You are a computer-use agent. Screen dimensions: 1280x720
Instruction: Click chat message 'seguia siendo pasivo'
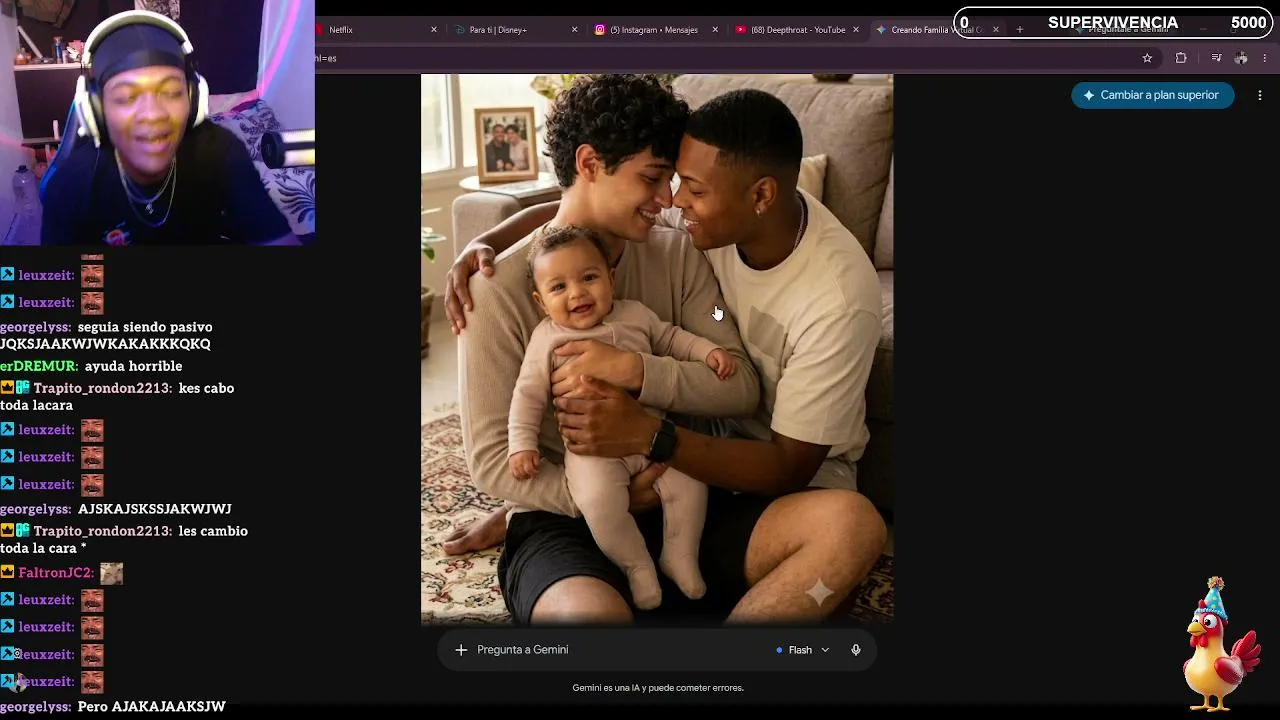coord(145,327)
